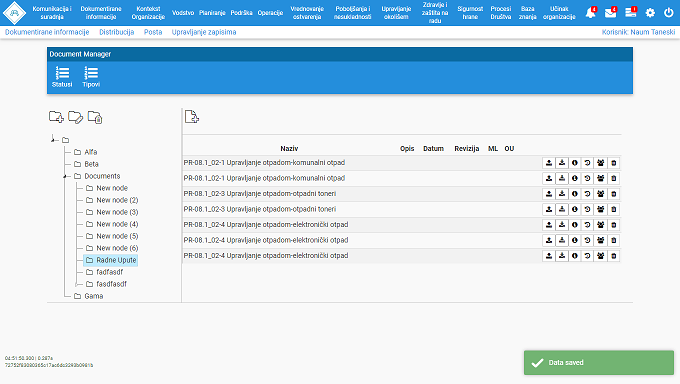This screenshot has width=680, height=384.
Task: Click the app logo in the top-left corner
Action: [14, 13]
